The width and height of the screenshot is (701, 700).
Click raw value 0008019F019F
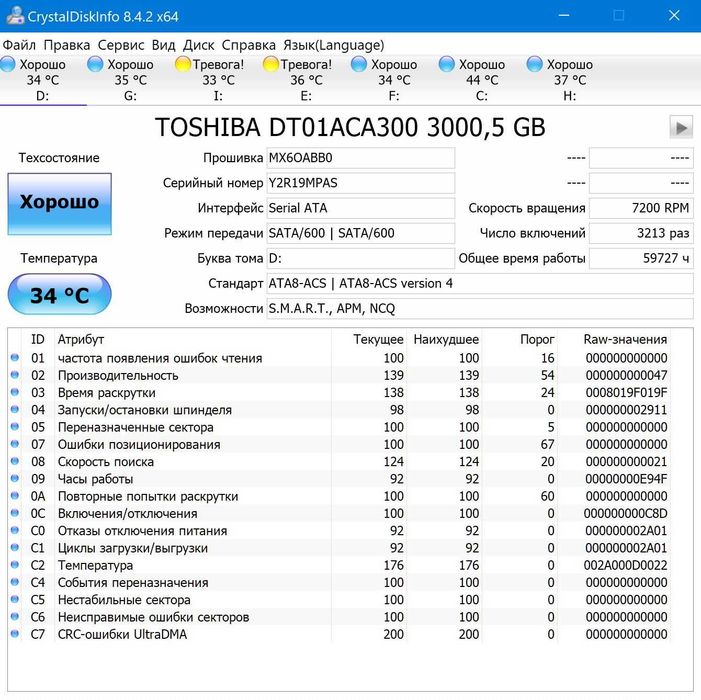click(x=626, y=392)
